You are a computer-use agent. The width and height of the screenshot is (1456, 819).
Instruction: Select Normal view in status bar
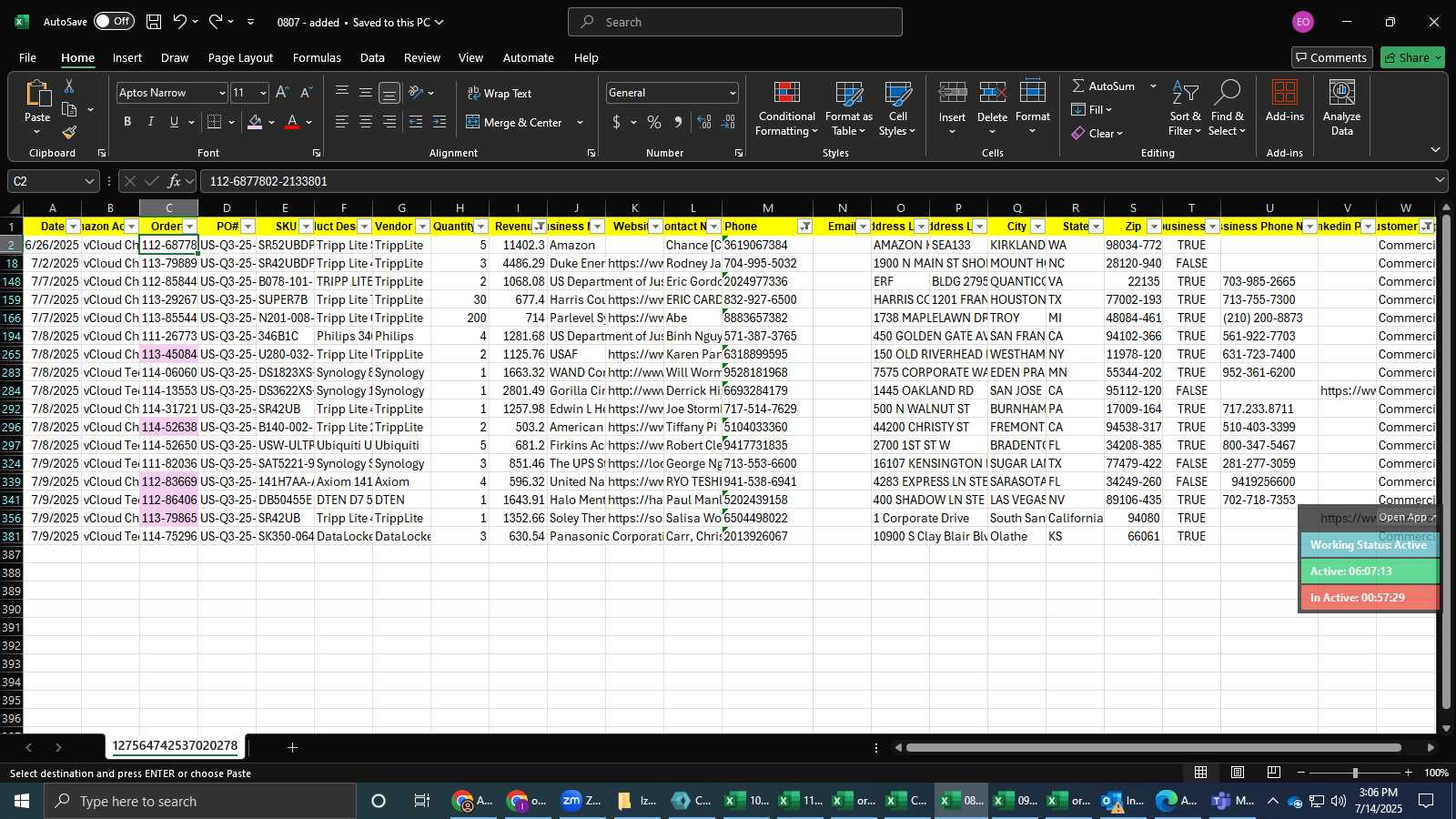click(1201, 773)
